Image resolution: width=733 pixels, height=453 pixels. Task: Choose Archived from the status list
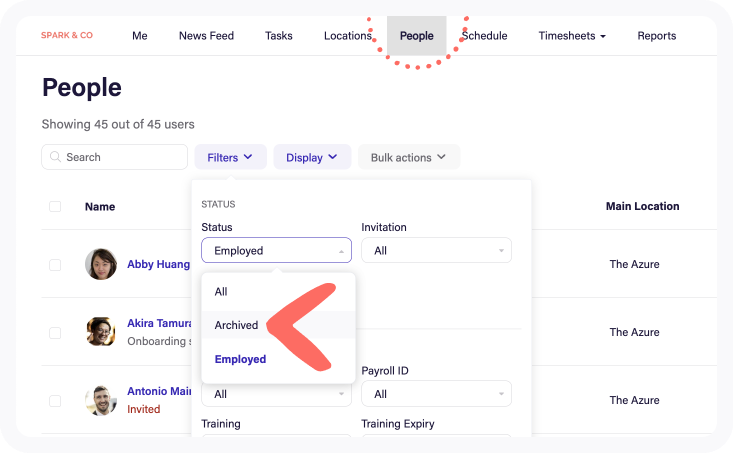[237, 325]
